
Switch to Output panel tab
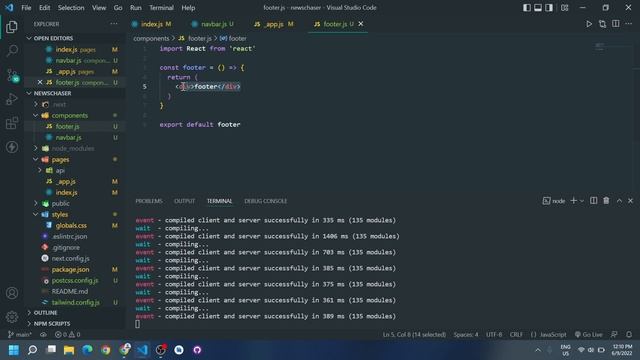[184, 201]
